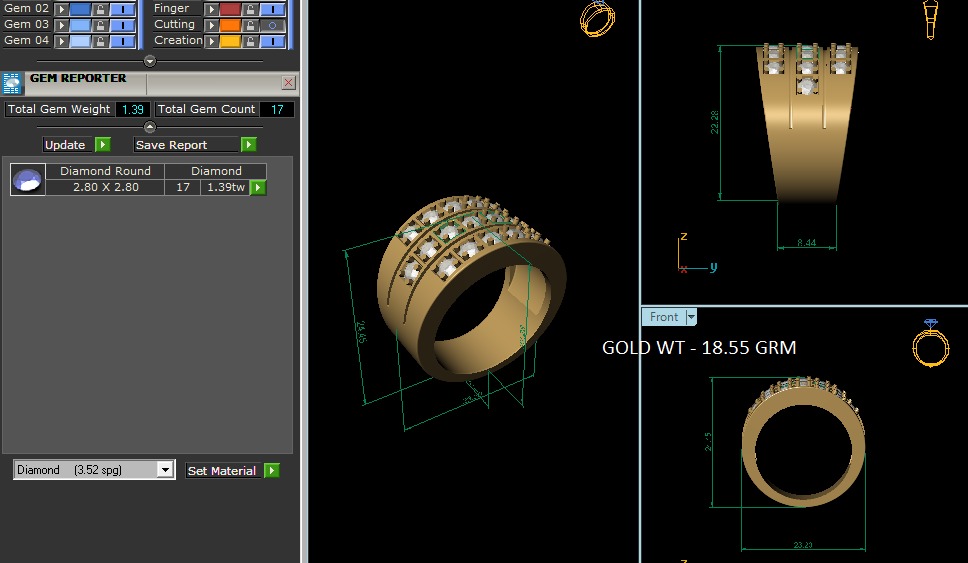The image size is (968, 563).
Task: Expand Cutting layer options arrow
Action: click(211, 25)
